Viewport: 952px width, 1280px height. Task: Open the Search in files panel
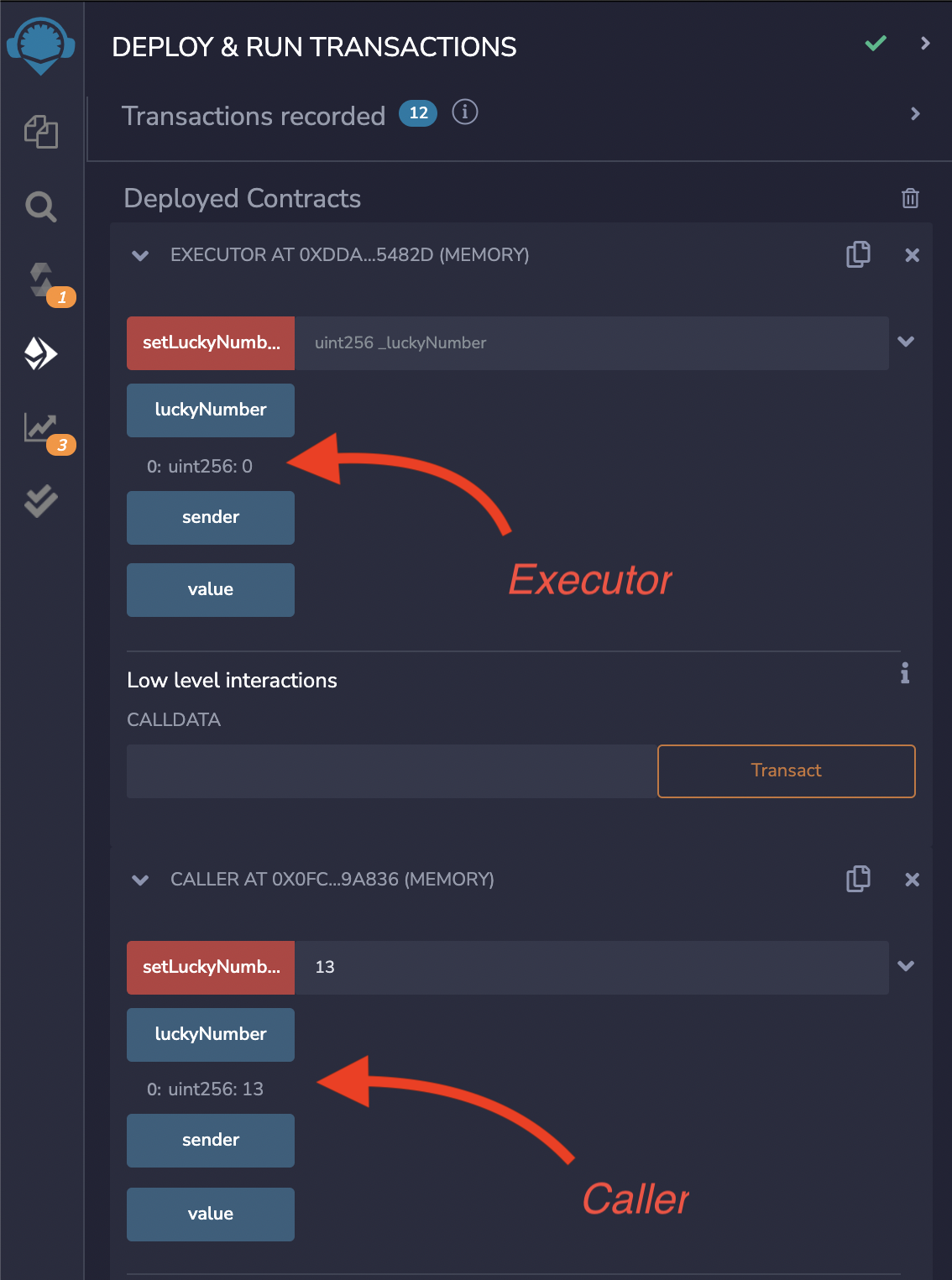coord(40,206)
